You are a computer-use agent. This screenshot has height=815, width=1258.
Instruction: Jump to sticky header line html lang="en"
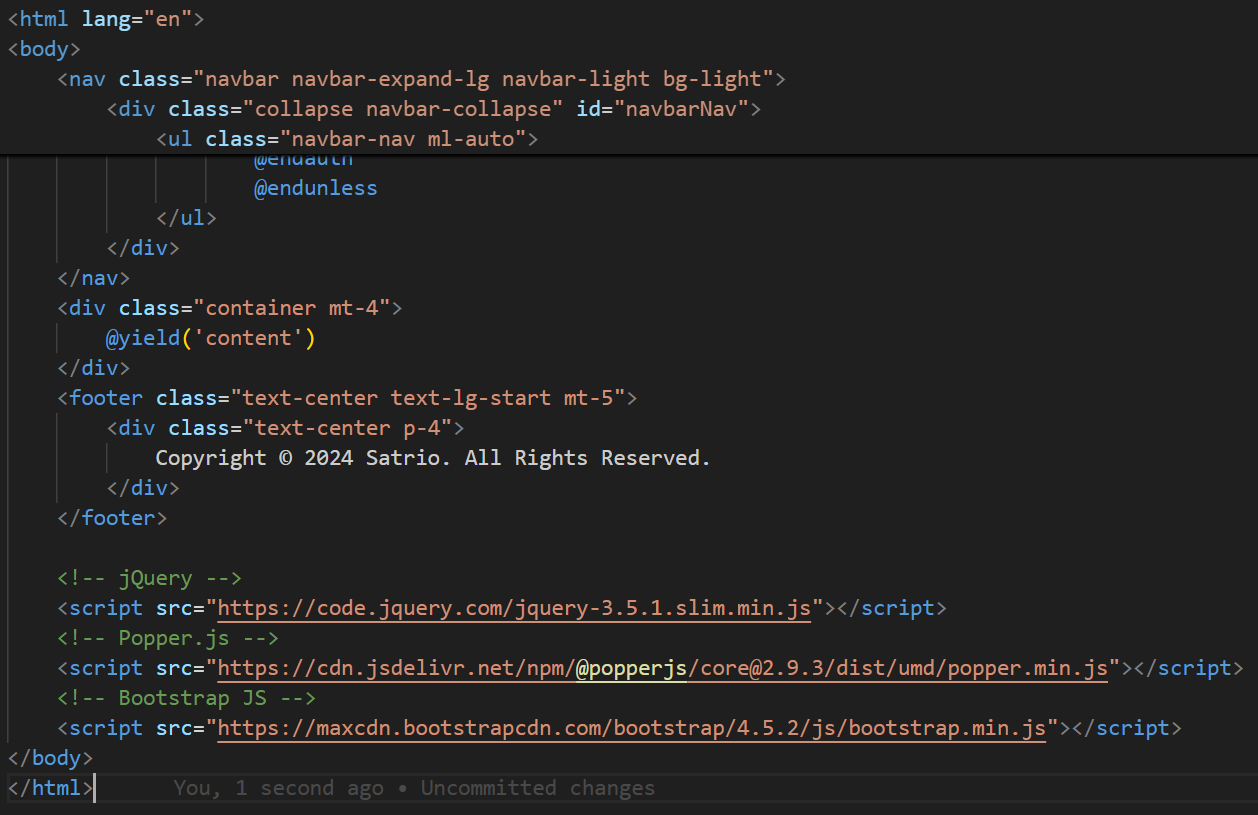pyautogui.click(x=105, y=18)
